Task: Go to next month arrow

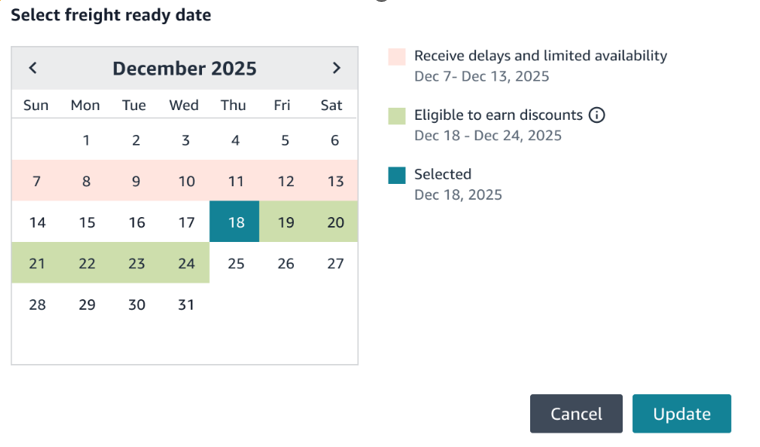Action: click(336, 68)
